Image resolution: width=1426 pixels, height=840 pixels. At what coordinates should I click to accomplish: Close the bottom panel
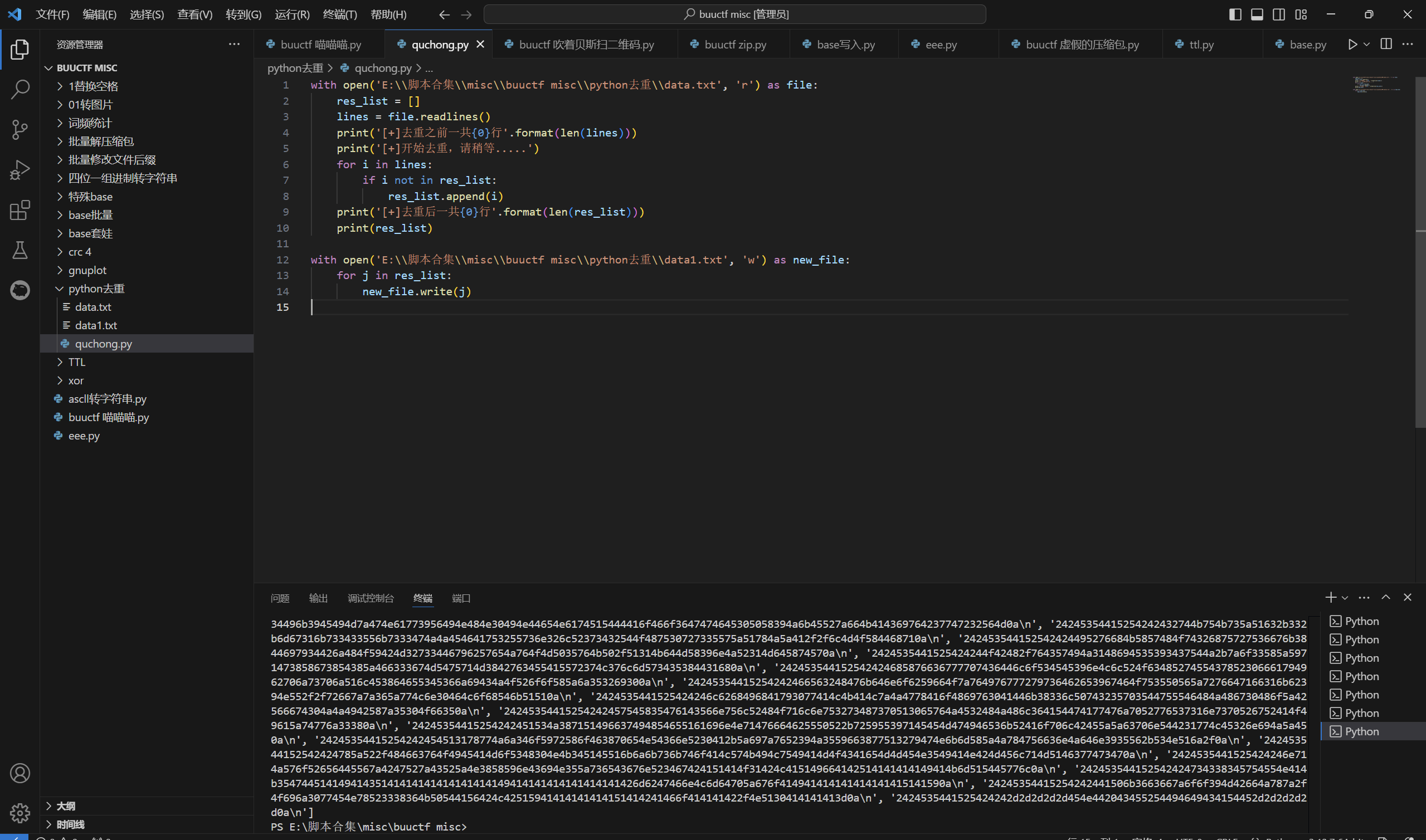pyautogui.click(x=1407, y=598)
